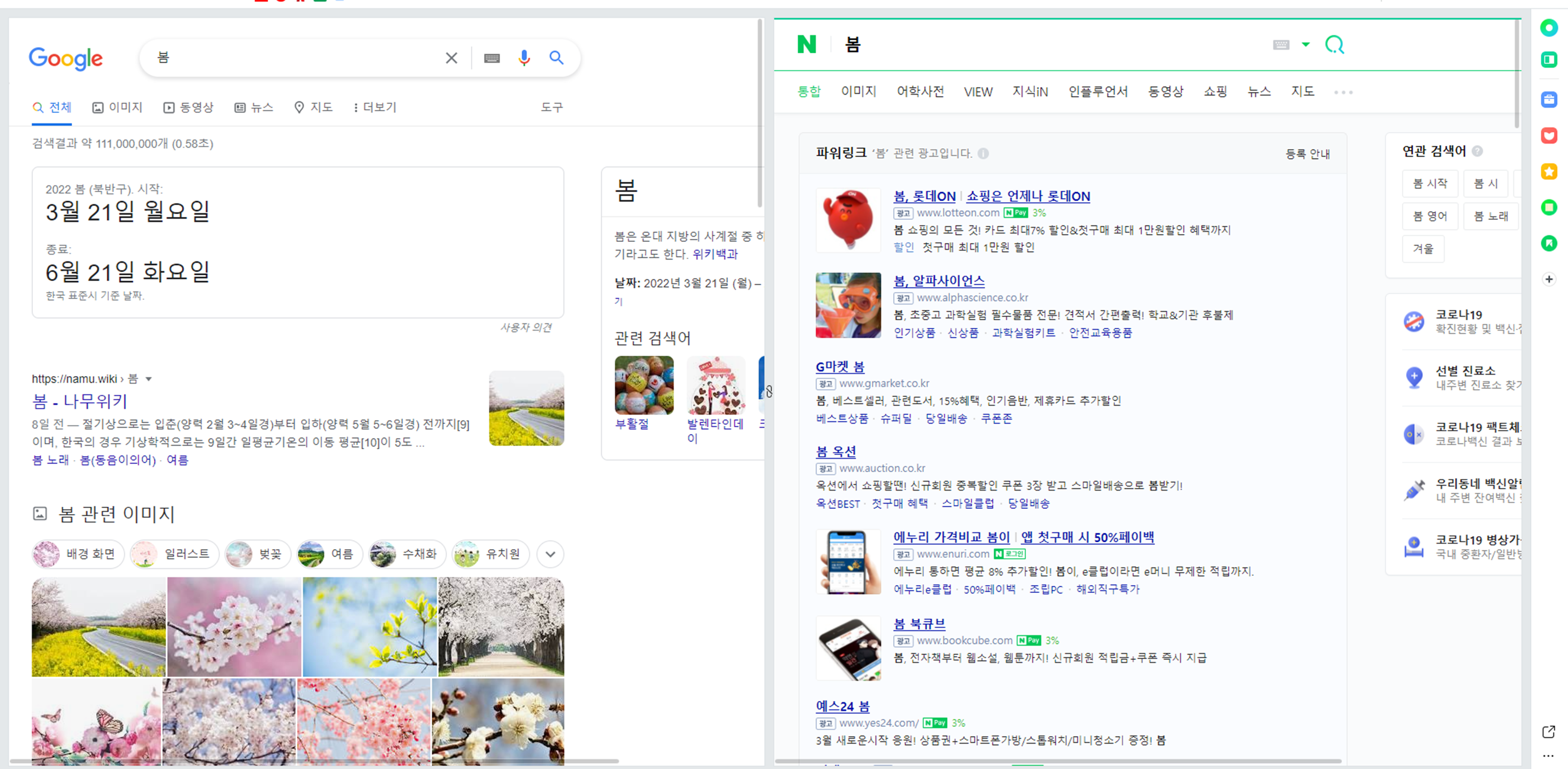Click the Naver N logo
The height and width of the screenshot is (769, 1568).
(806, 44)
